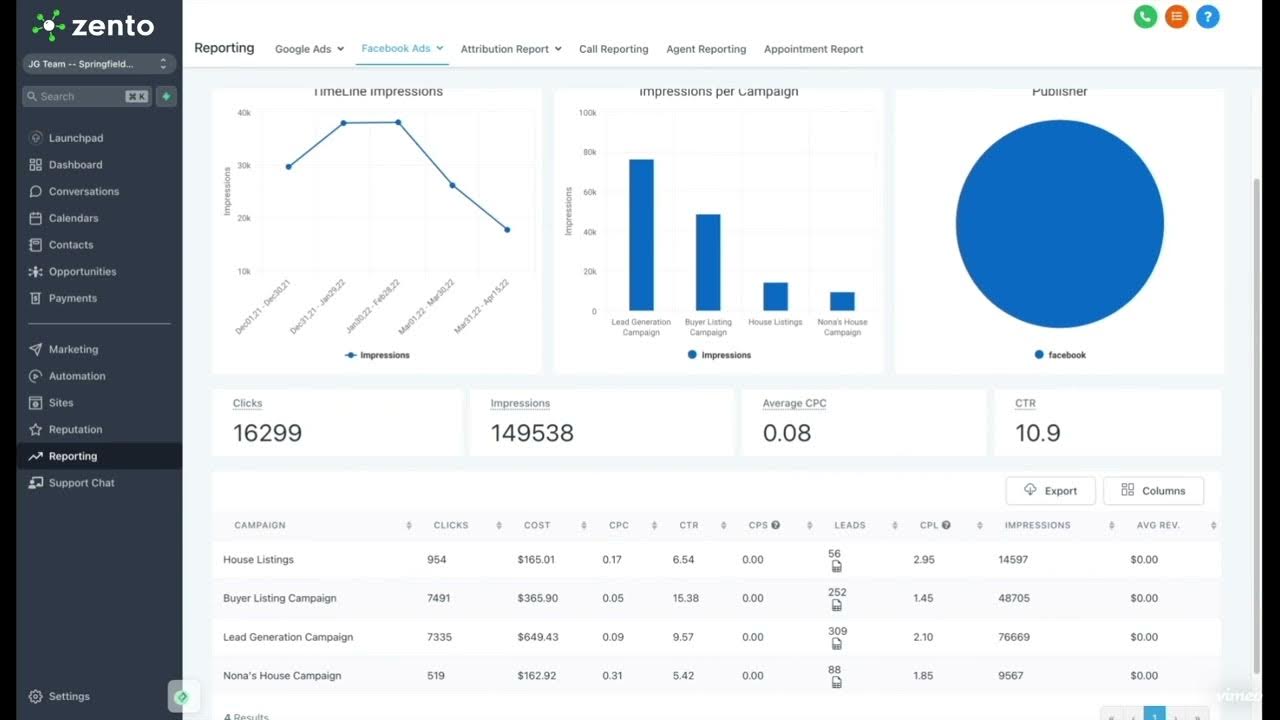Click the Contacts sidebar icon

point(36,245)
